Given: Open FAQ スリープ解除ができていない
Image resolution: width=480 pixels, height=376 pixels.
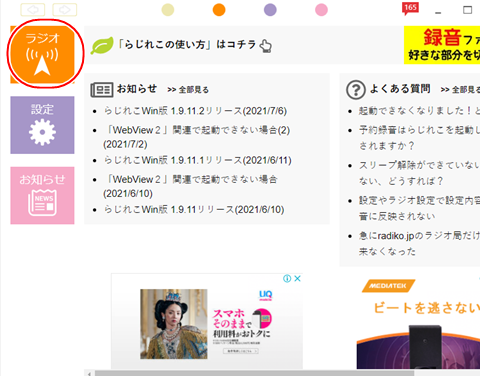Looking at the screenshot, I should [419, 173].
